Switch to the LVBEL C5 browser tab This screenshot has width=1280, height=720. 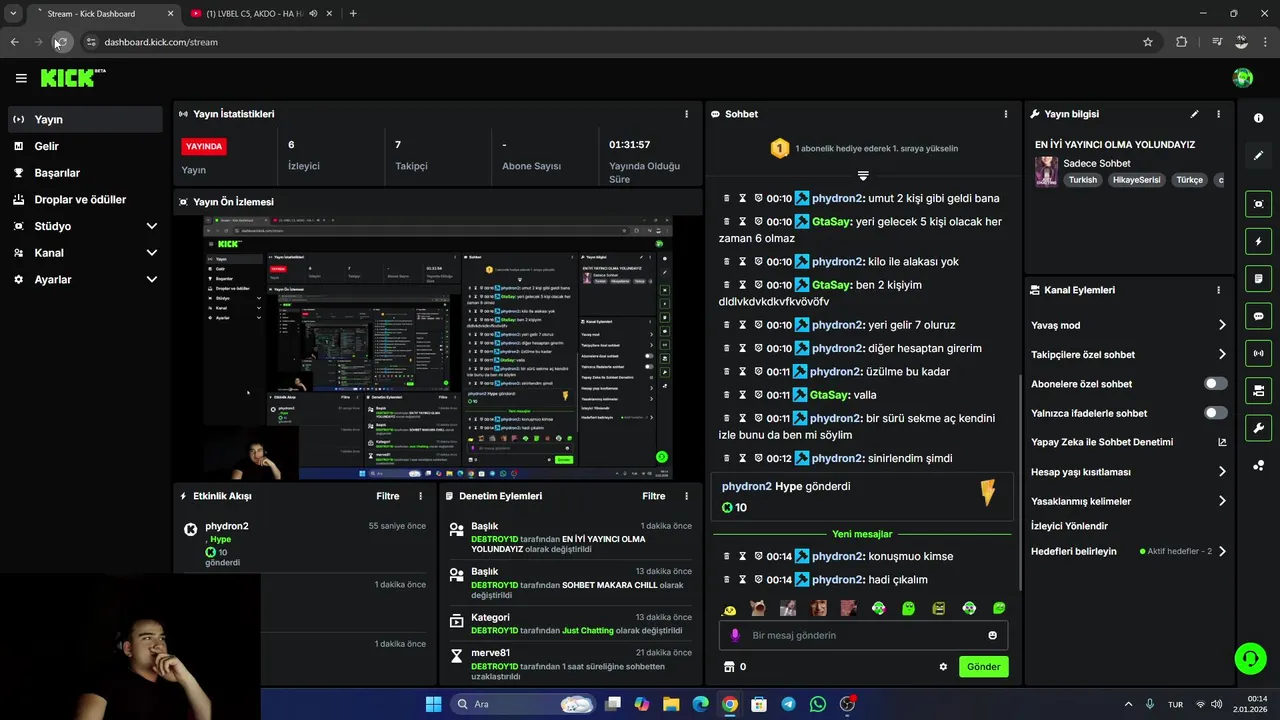click(x=262, y=14)
